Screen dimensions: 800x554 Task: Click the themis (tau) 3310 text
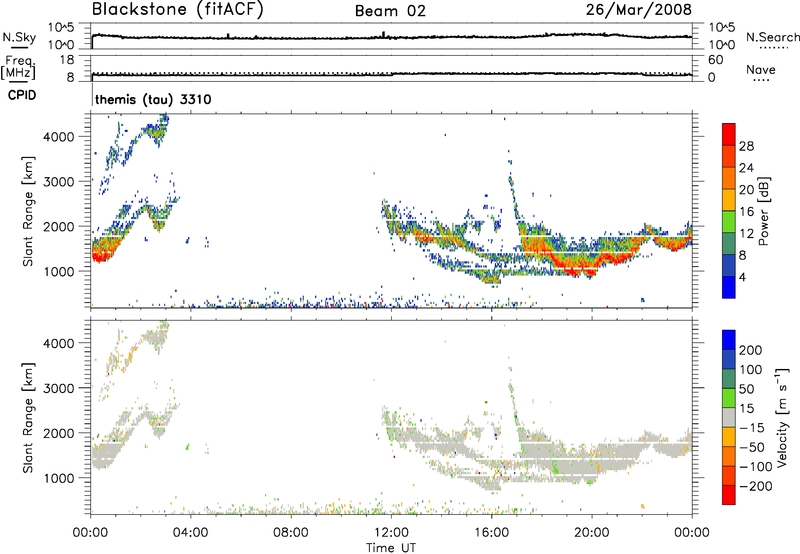[153, 99]
